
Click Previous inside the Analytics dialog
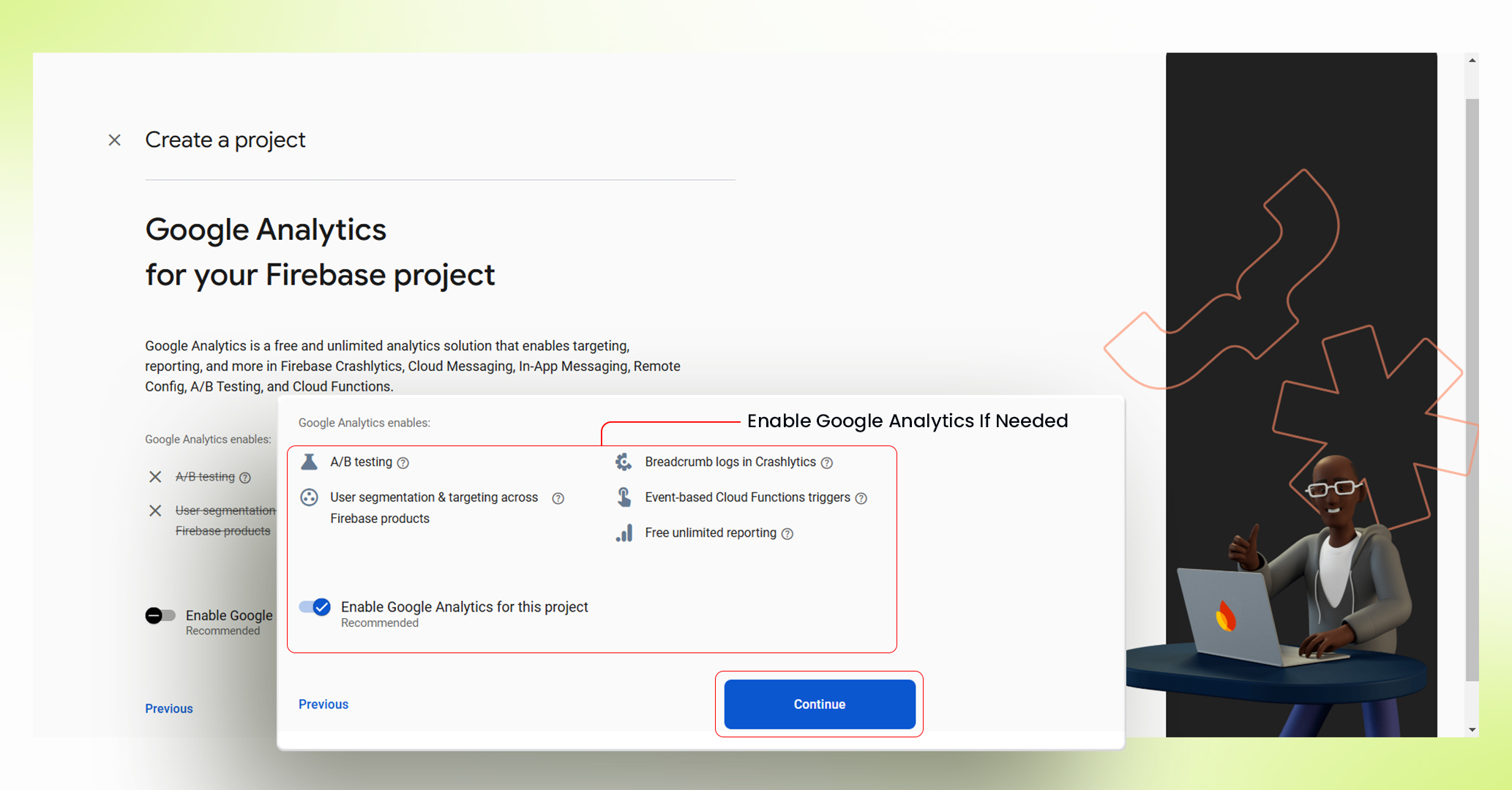point(323,704)
